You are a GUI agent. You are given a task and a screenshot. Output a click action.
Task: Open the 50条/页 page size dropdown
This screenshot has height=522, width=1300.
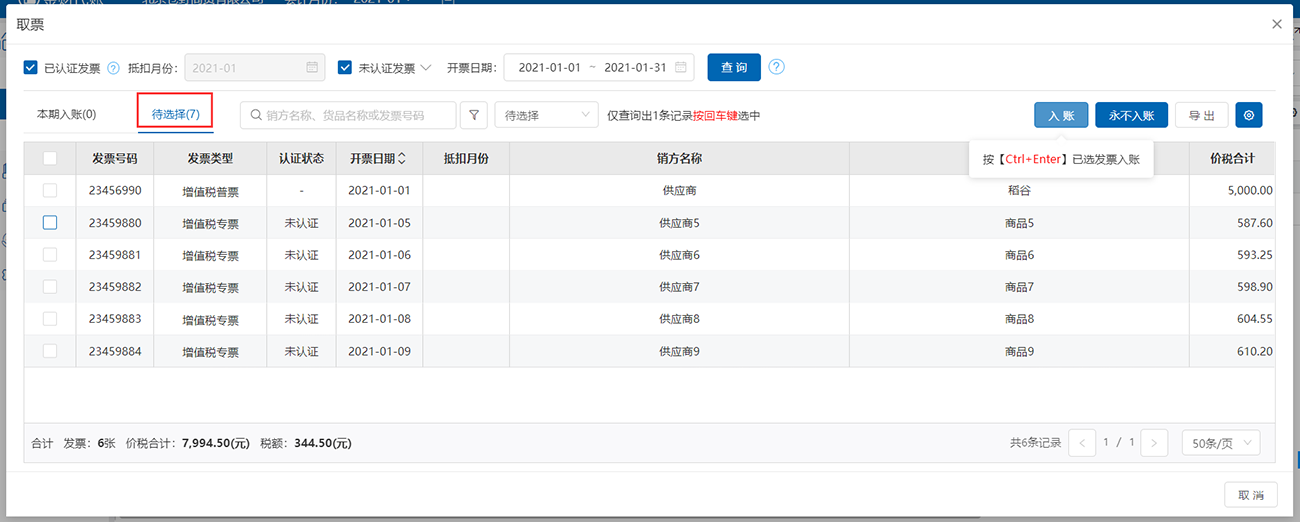click(x=1220, y=442)
